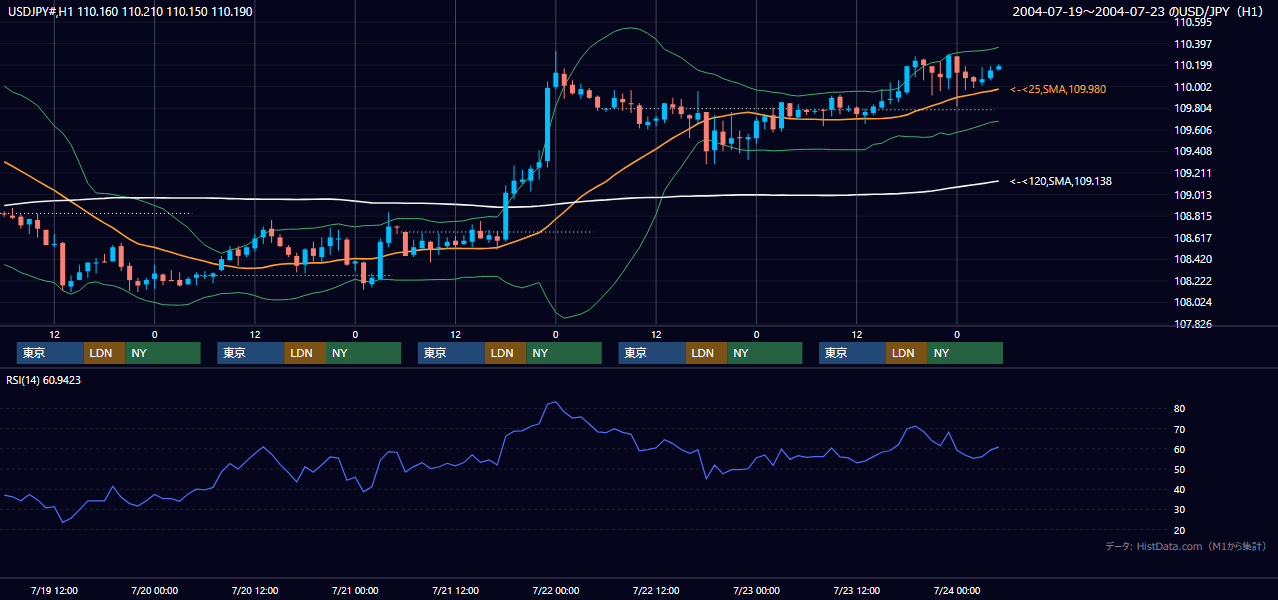Select the 7/24 00:00 time label

[x=957, y=590]
